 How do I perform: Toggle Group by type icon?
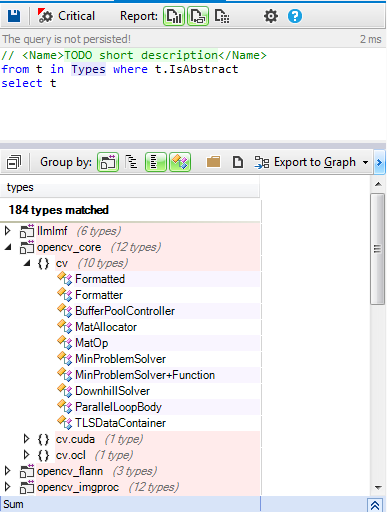180,162
